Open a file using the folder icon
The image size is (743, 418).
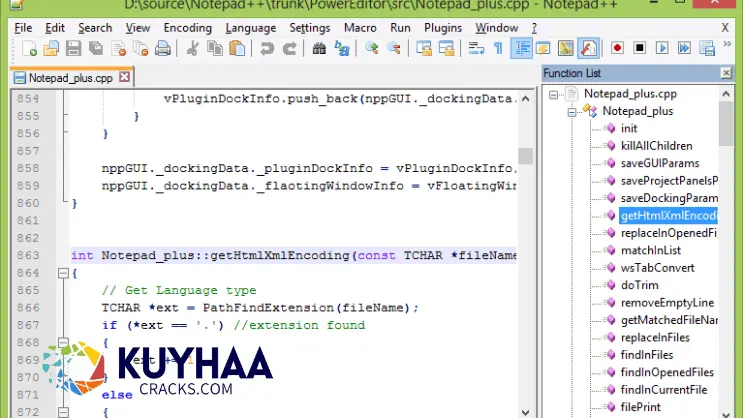51,48
